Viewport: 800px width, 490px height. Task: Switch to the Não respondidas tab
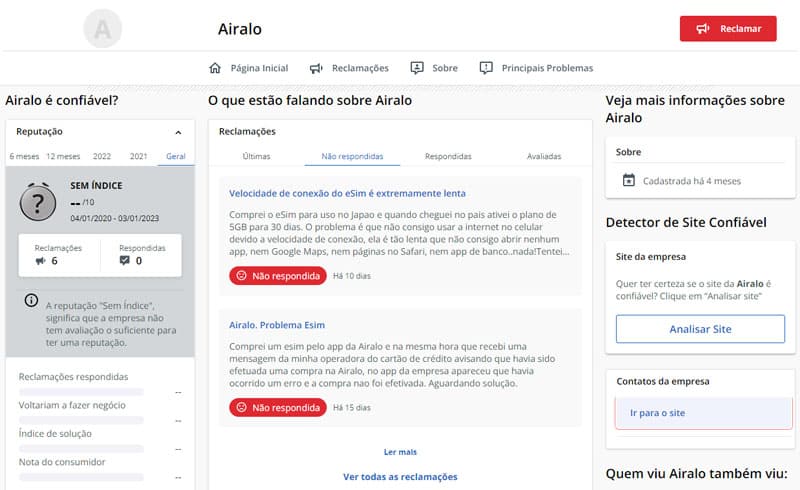click(x=352, y=156)
